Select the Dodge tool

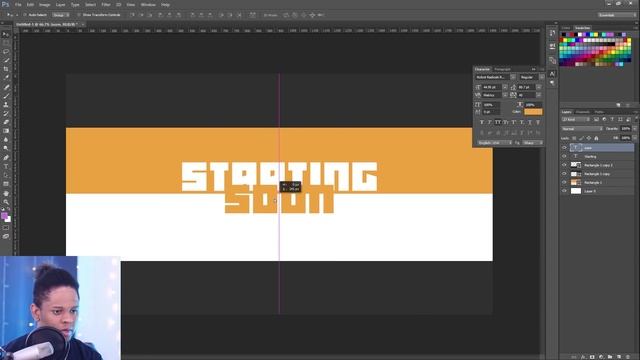click(x=6, y=149)
